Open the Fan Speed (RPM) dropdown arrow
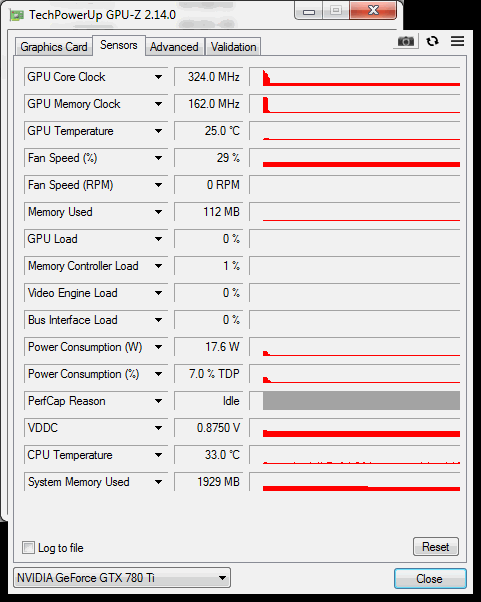Viewport: 481px width, 602px height. tap(159, 185)
